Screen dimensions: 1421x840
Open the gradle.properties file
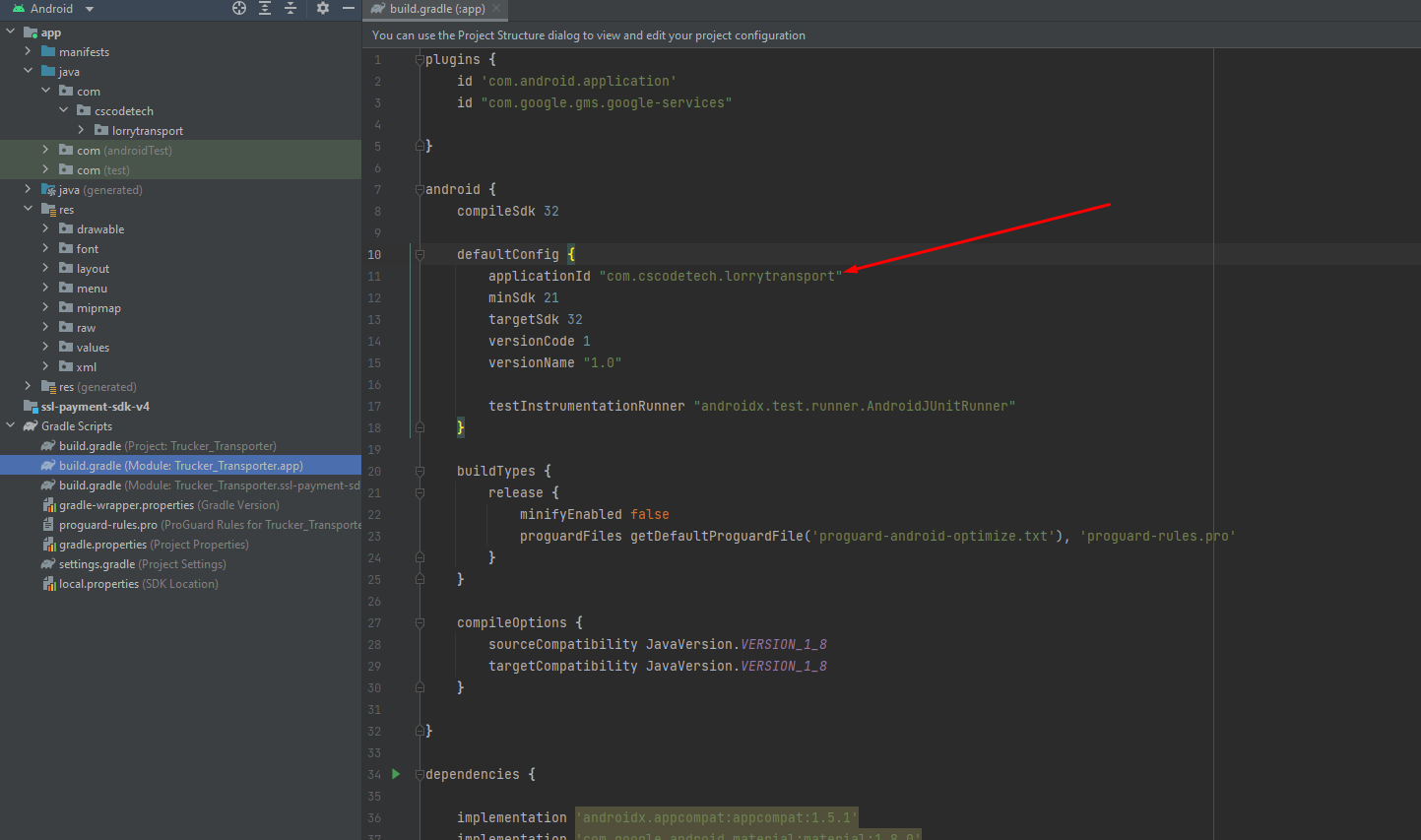pyautogui.click(x=102, y=545)
